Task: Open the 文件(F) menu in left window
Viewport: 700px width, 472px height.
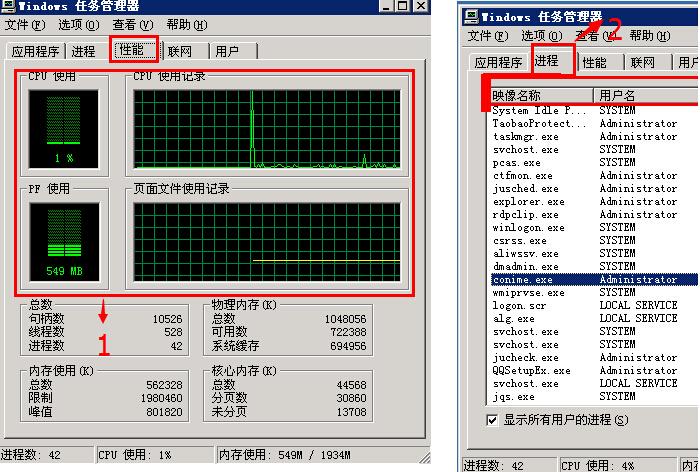Action: 25,25
